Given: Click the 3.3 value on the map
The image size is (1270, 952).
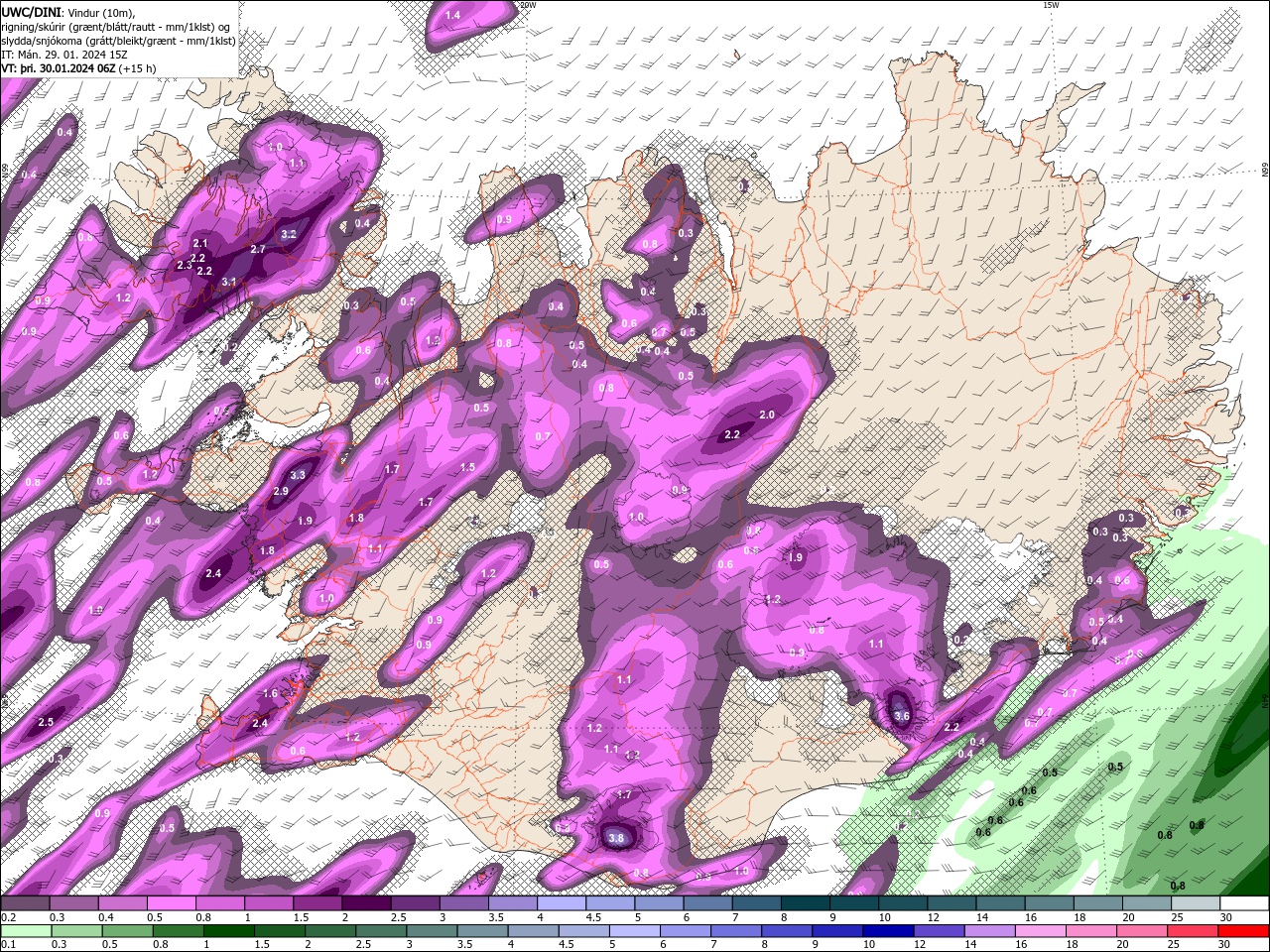Looking at the screenshot, I should pos(298,476).
